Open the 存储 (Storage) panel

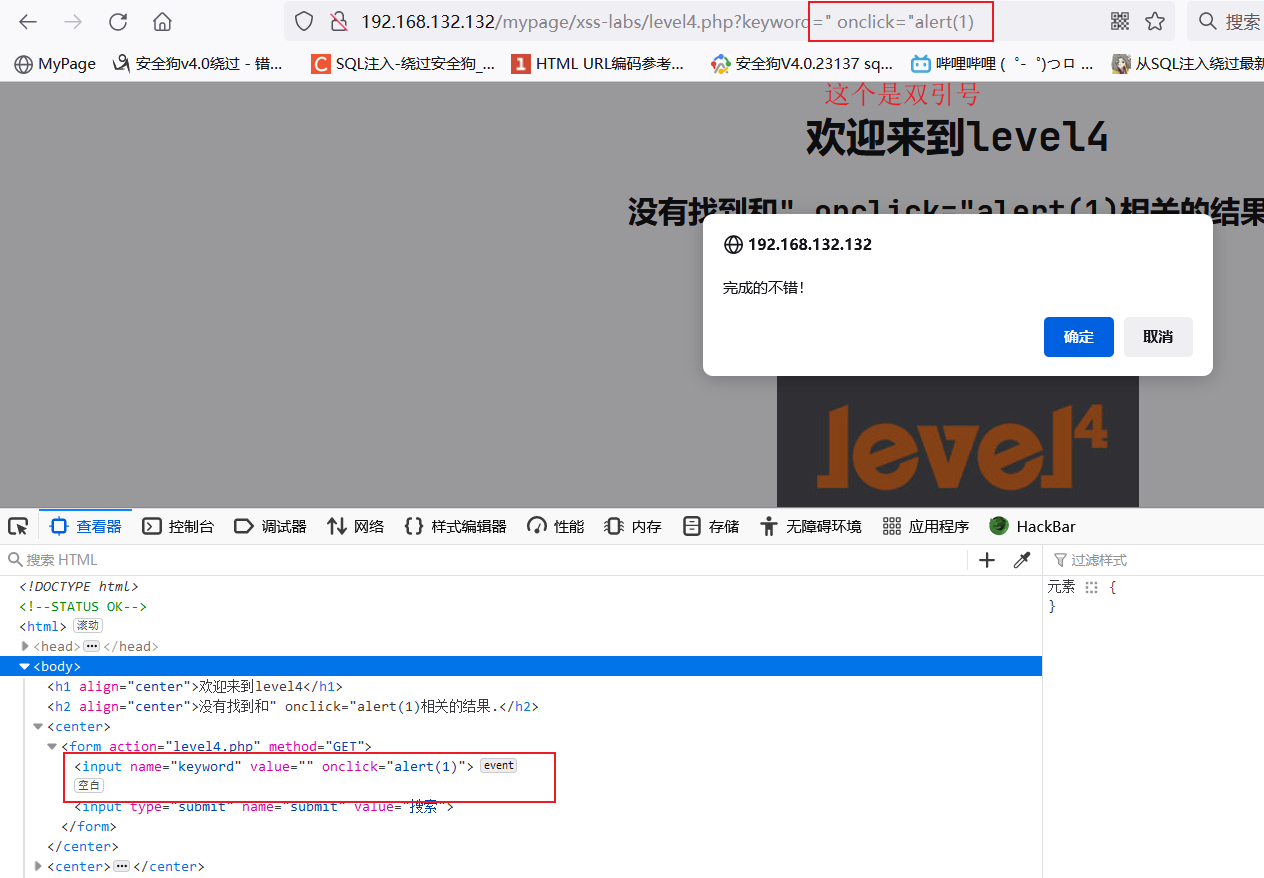click(710, 525)
